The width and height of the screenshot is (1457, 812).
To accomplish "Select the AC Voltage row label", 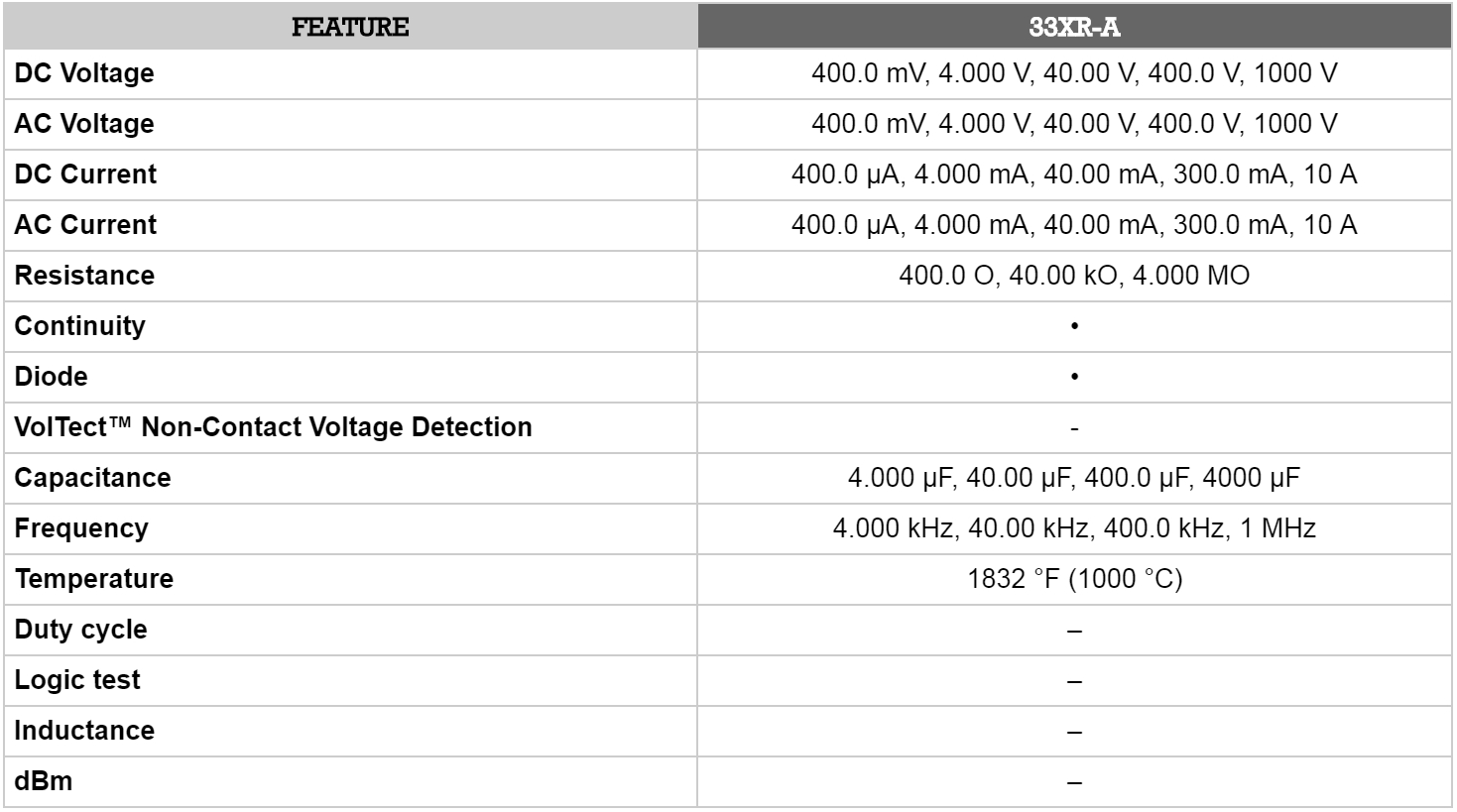I will pyautogui.click(x=84, y=124).
